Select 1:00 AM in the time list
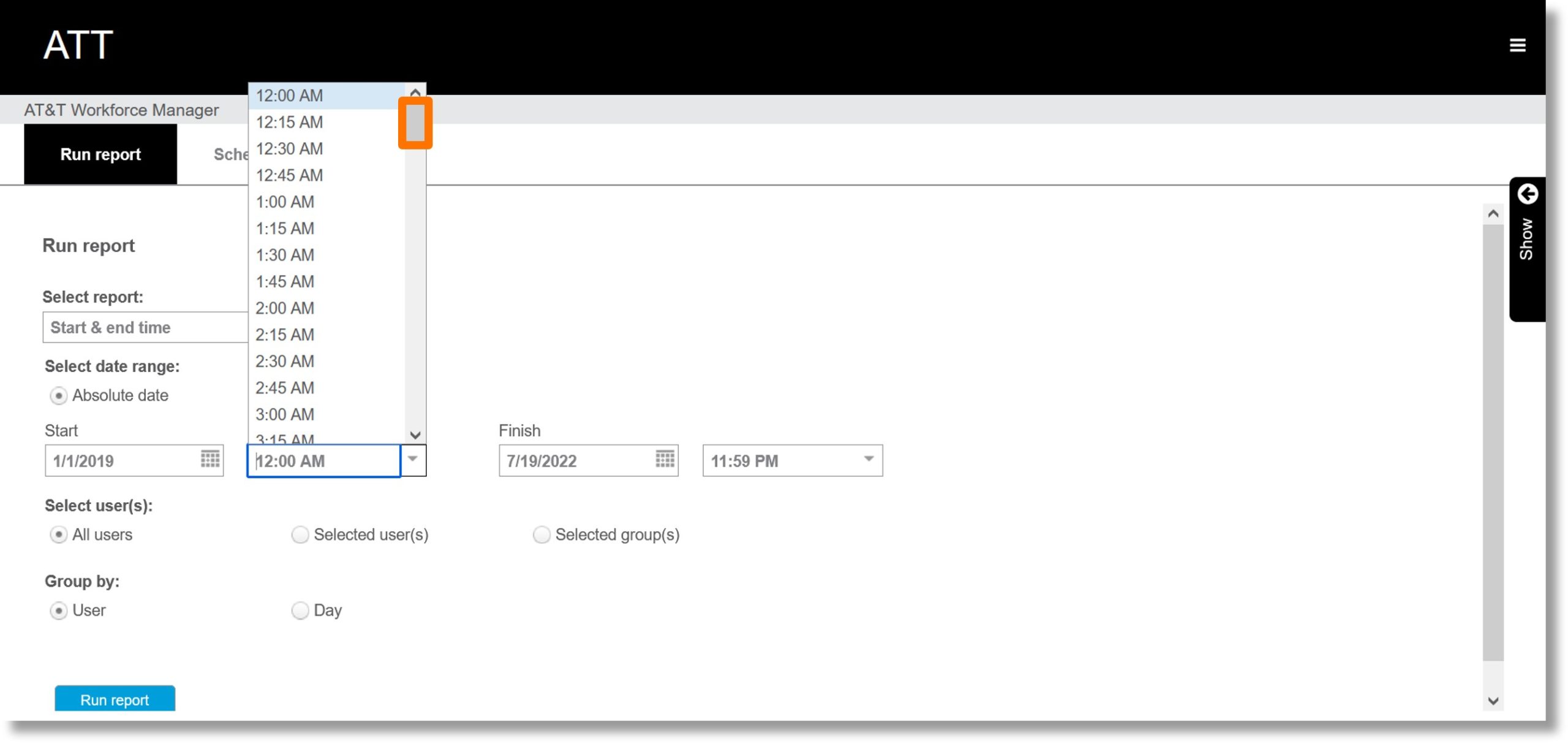The width and height of the screenshot is (1568, 743). click(326, 202)
